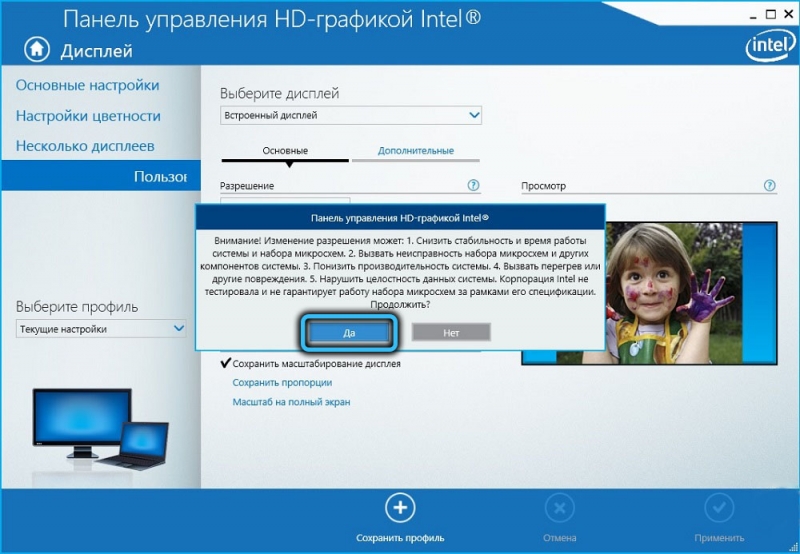Screen dimensions: 800x554
Task: Click the Дисплей page heading
Action: (x=96, y=51)
